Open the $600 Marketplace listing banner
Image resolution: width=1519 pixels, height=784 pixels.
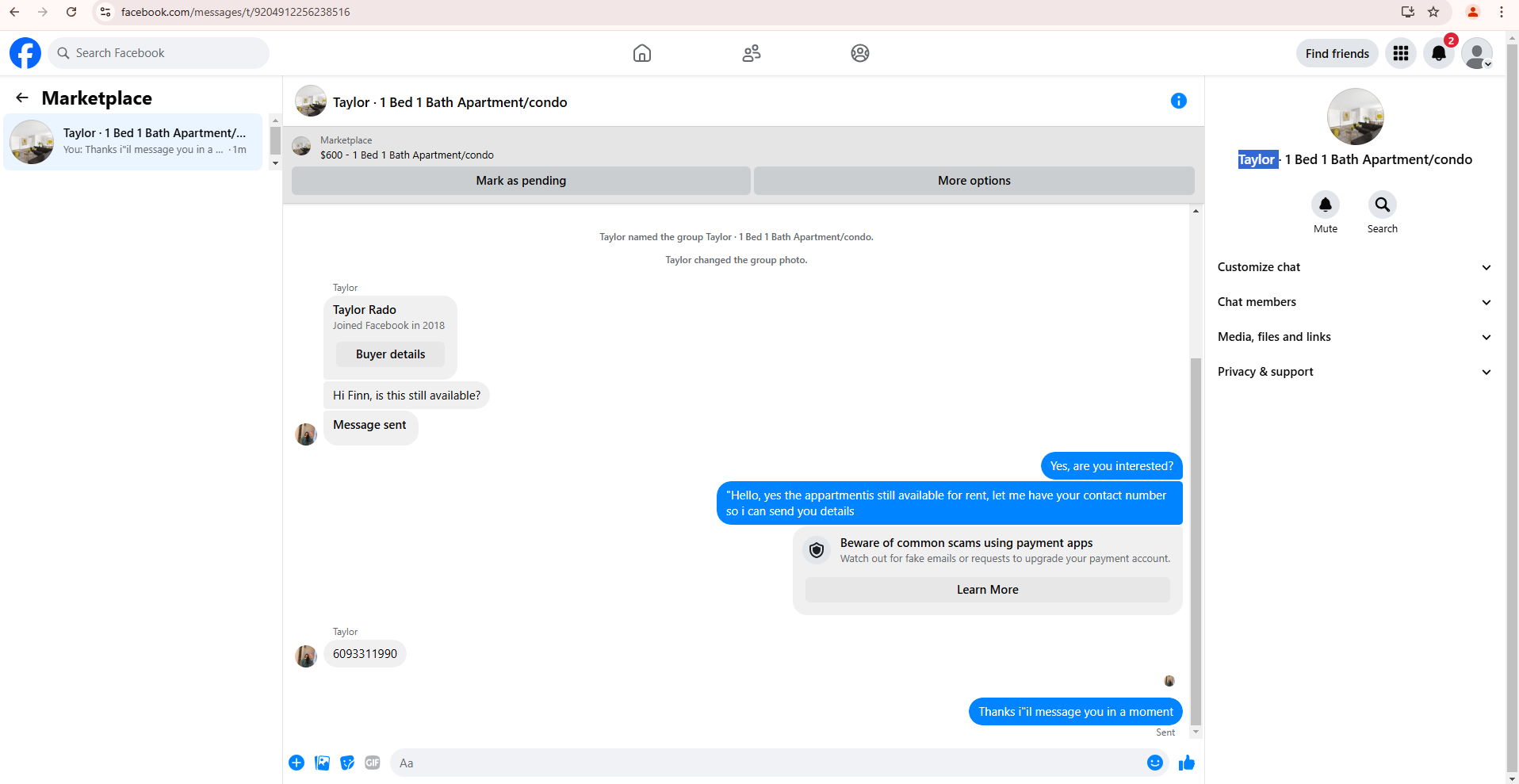pyautogui.click(x=744, y=147)
